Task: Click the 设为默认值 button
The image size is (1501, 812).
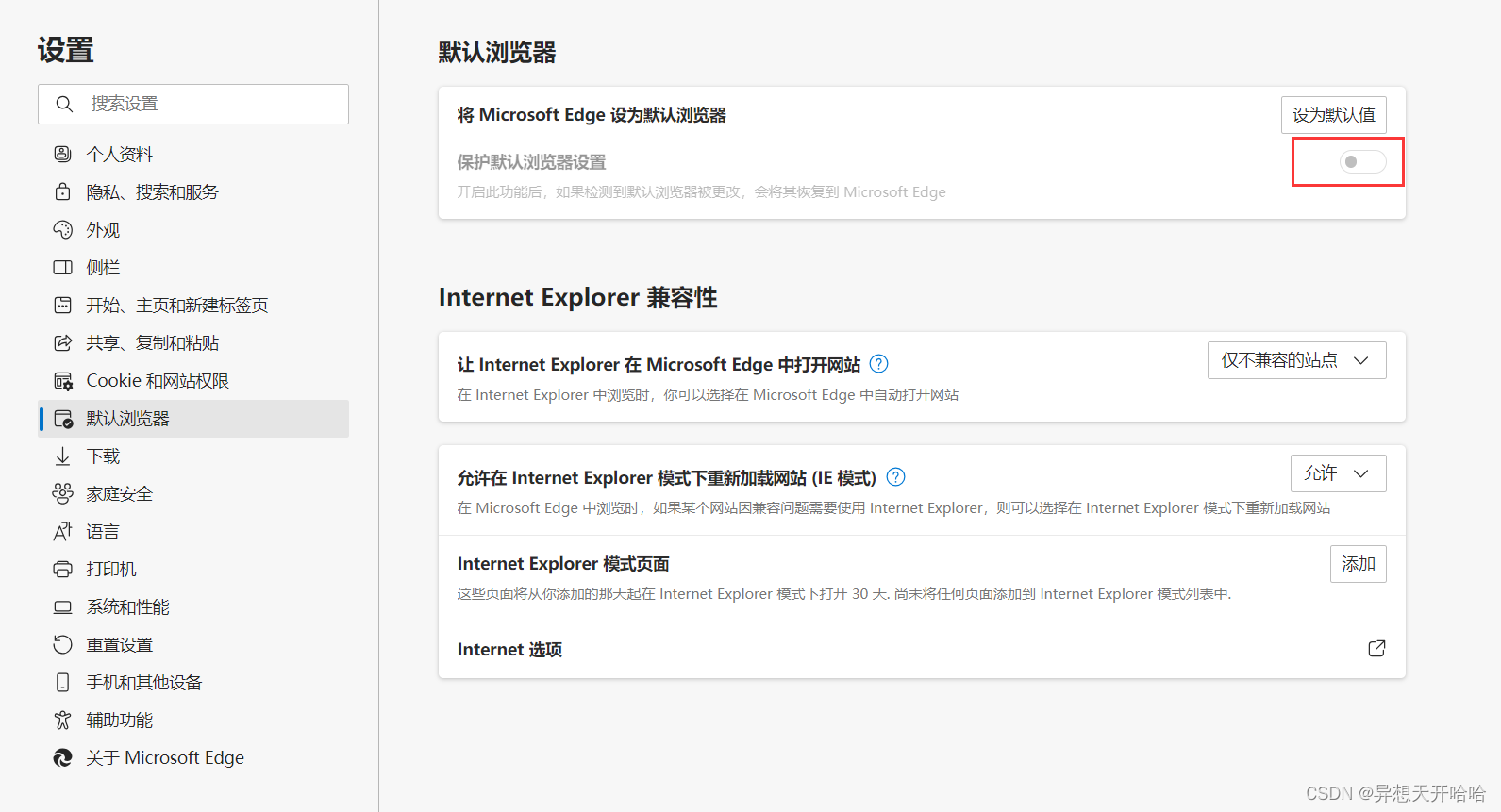Action: (1333, 115)
